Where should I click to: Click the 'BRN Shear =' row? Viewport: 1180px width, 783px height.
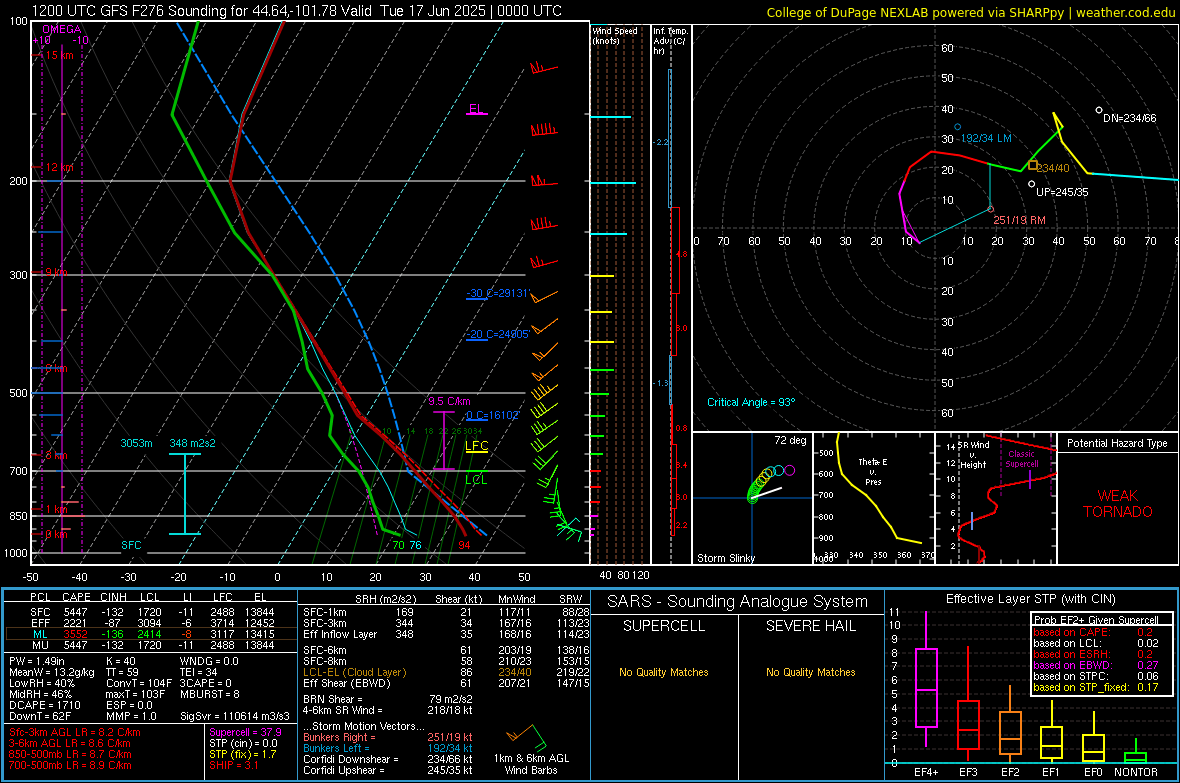[388, 699]
